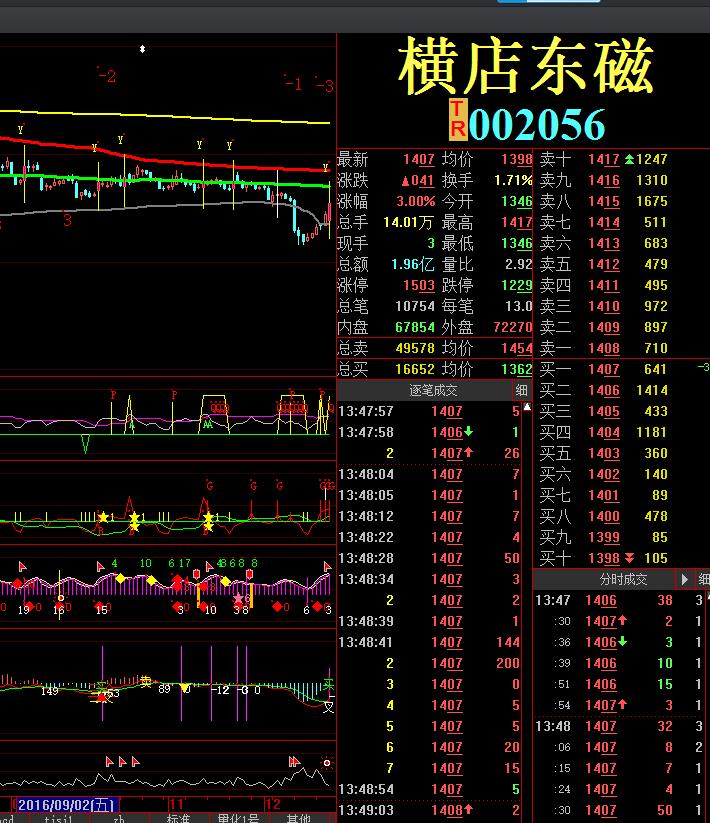Select the 13:48:41 tick row with volume 144
The image size is (710, 823).
point(429,642)
